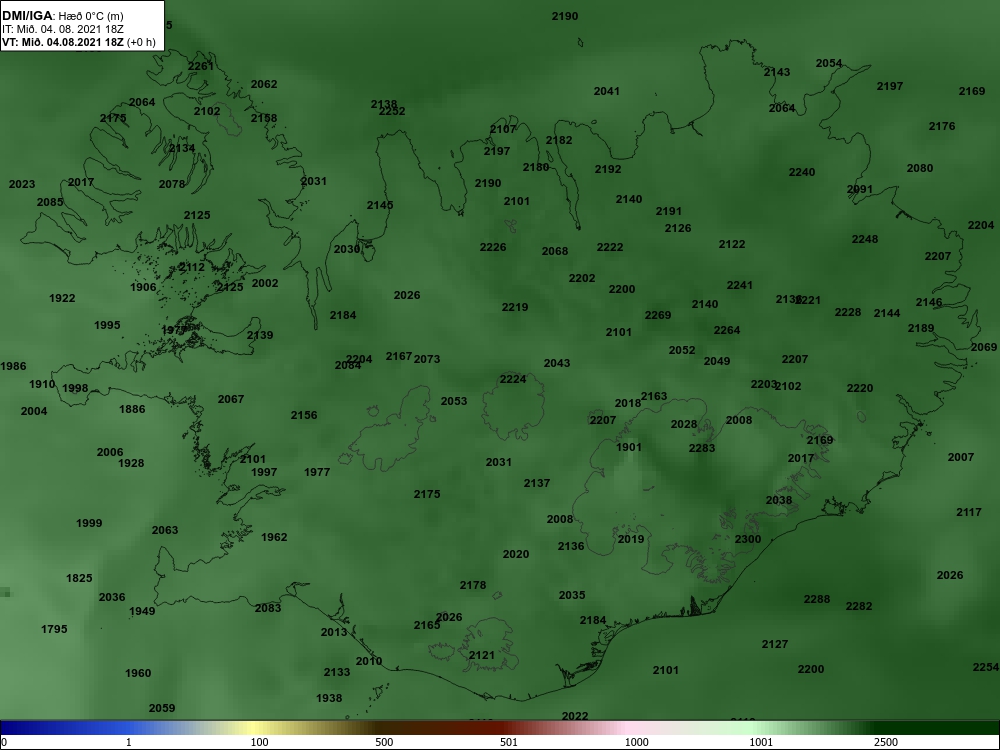1000x750 pixels.
Task: Click the map value 2248
Action: [x=865, y=239]
